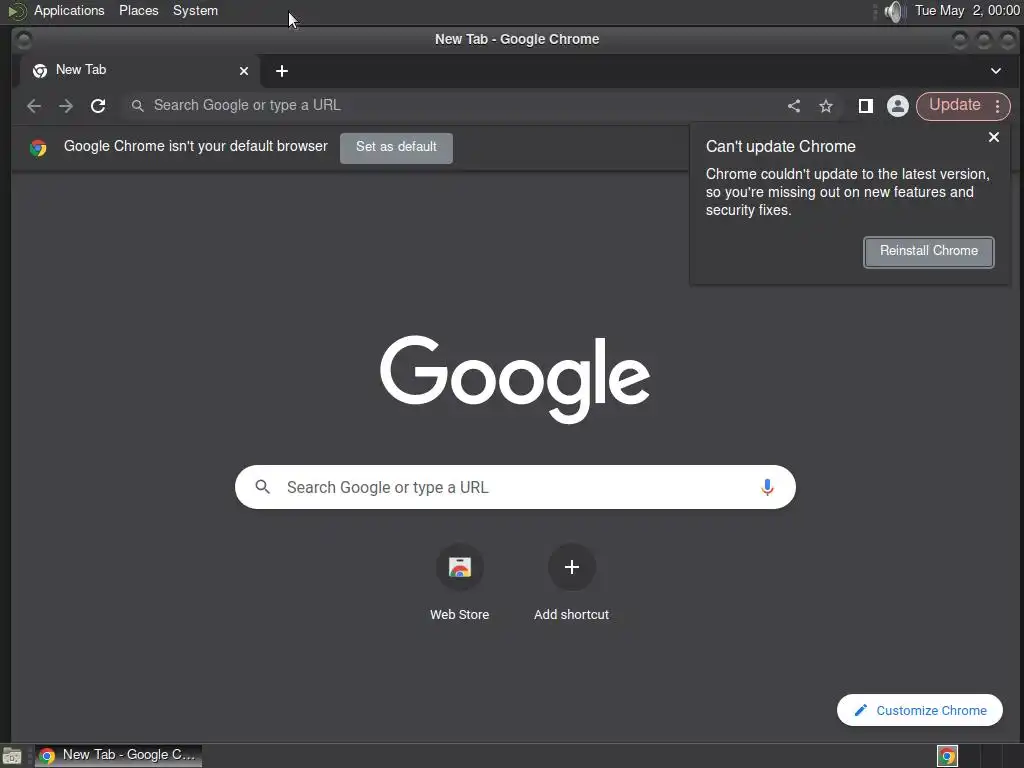Open the profile avatar menu
This screenshot has width=1024, height=768.
click(x=898, y=106)
